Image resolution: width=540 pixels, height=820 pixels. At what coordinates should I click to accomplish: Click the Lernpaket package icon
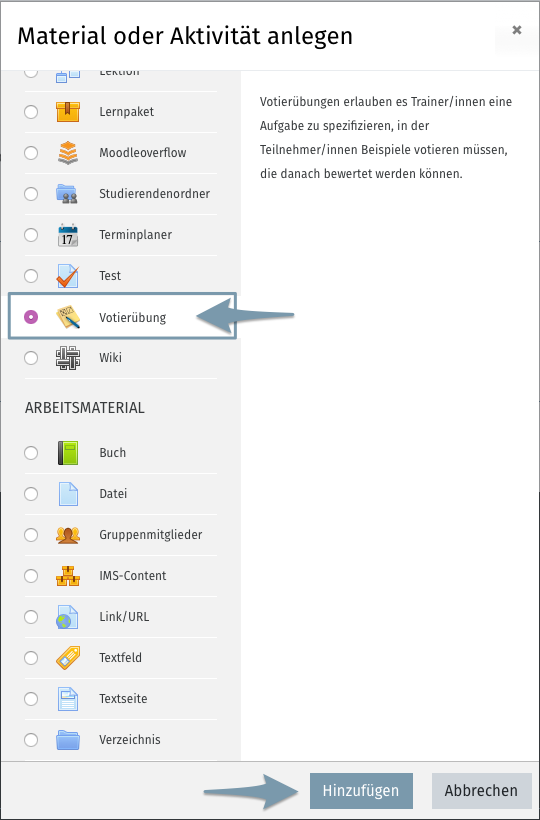tap(67, 111)
